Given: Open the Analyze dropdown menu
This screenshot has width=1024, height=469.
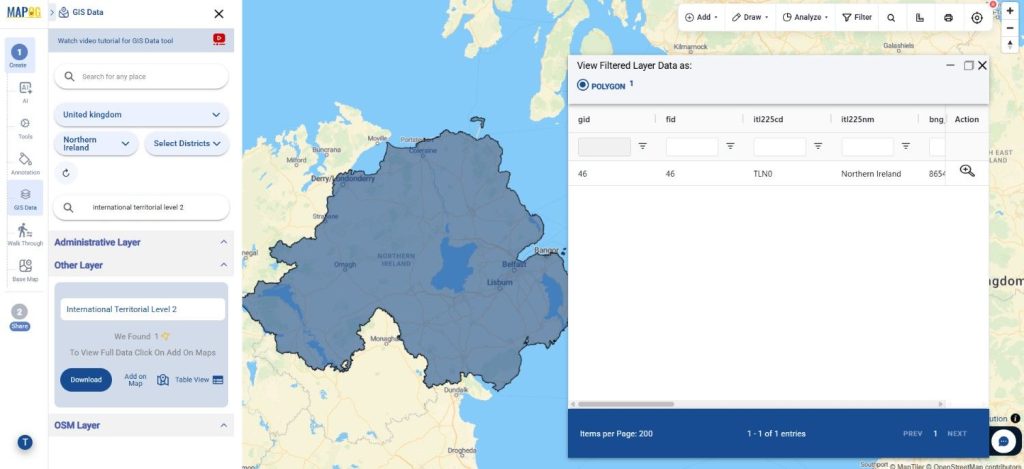Looking at the screenshot, I should point(805,18).
